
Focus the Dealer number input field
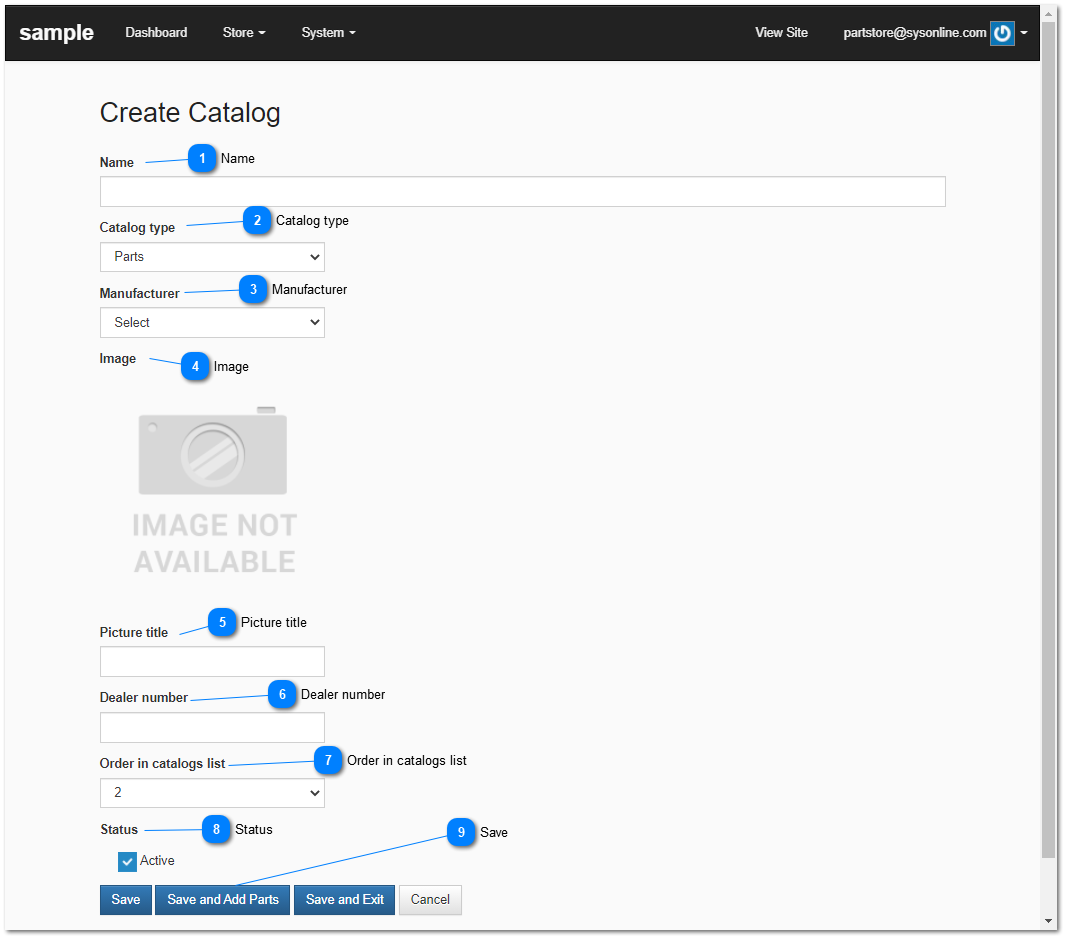[x=212, y=728]
